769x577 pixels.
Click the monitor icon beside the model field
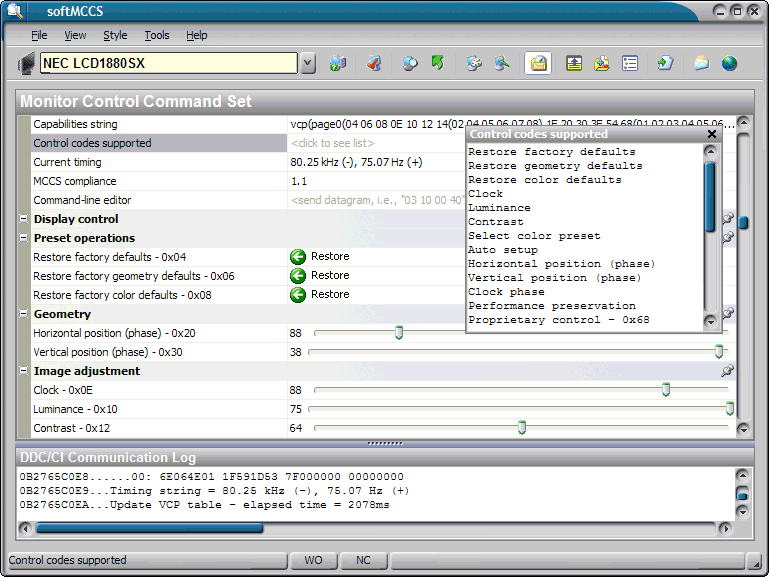coord(26,63)
